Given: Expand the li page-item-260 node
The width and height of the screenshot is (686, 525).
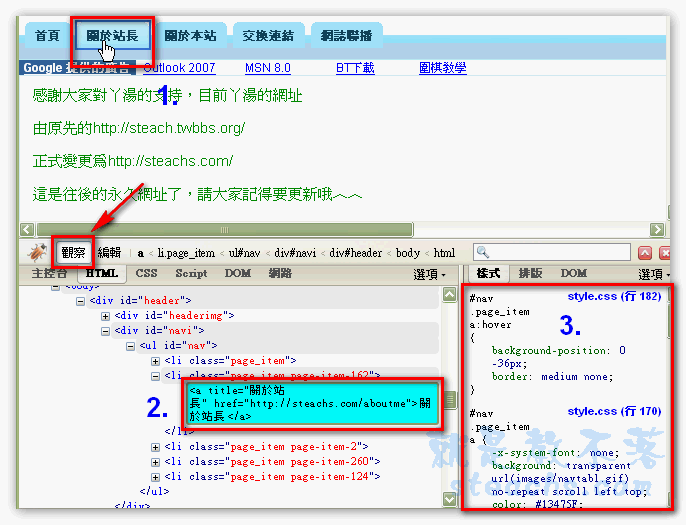Looking at the screenshot, I should pyautogui.click(x=155, y=462).
